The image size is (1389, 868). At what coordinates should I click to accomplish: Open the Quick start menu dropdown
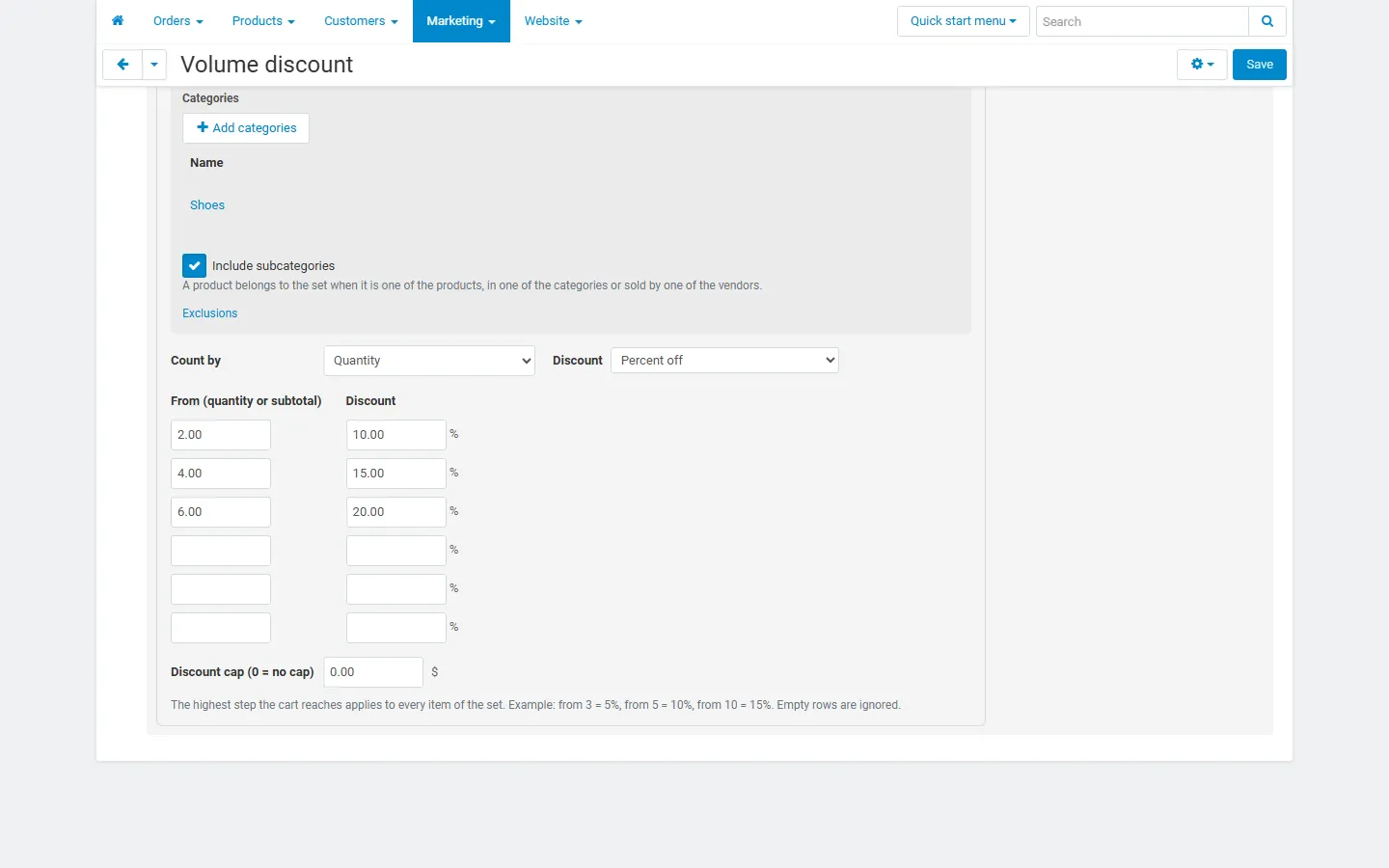coord(963,21)
